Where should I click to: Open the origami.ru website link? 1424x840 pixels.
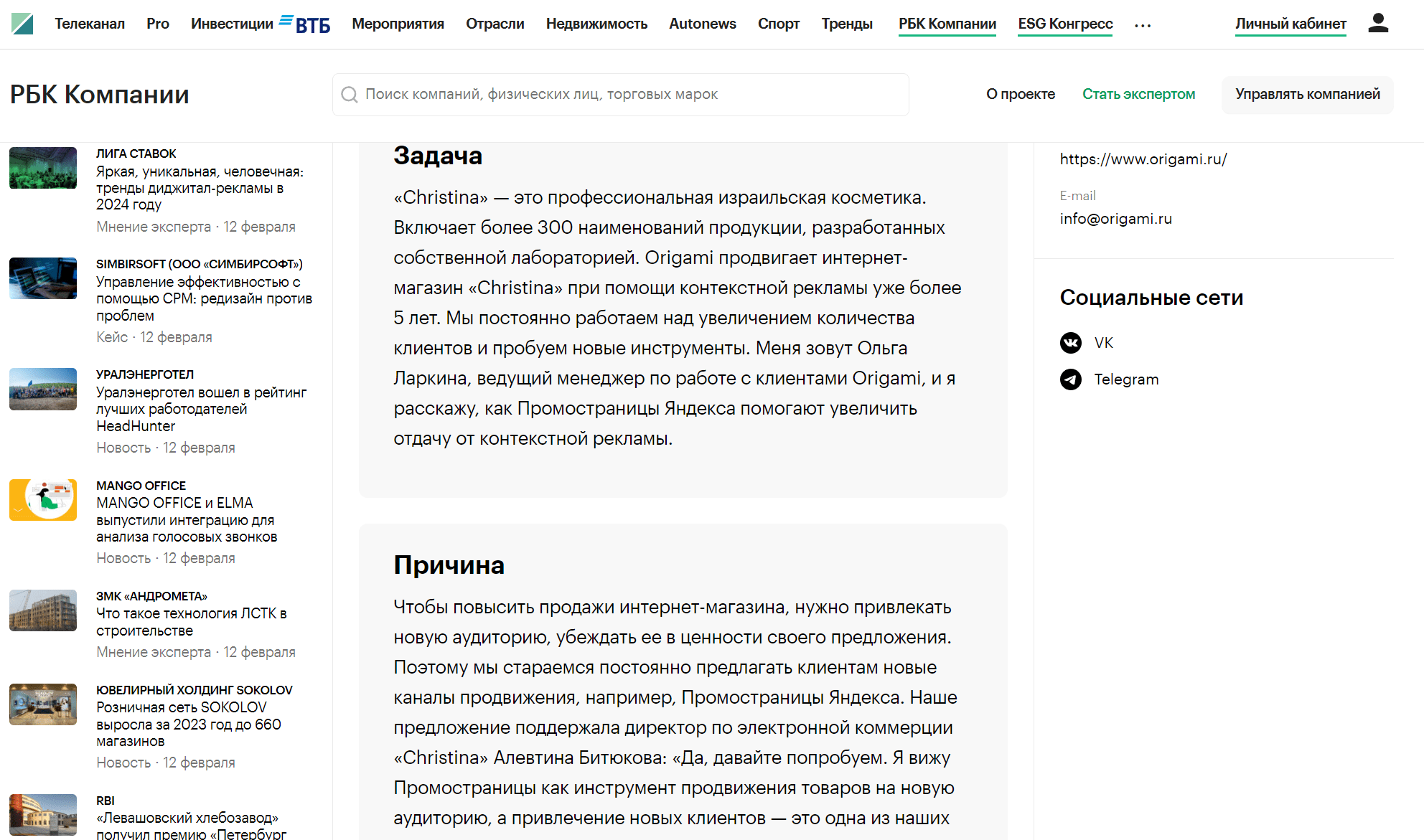coord(1143,159)
